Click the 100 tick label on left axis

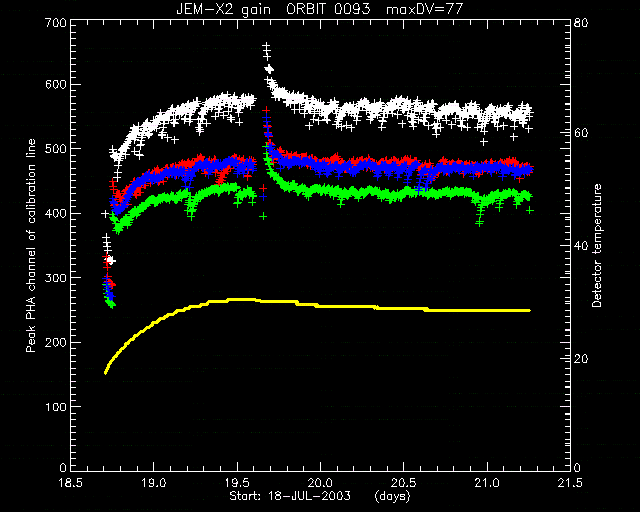coord(56,407)
